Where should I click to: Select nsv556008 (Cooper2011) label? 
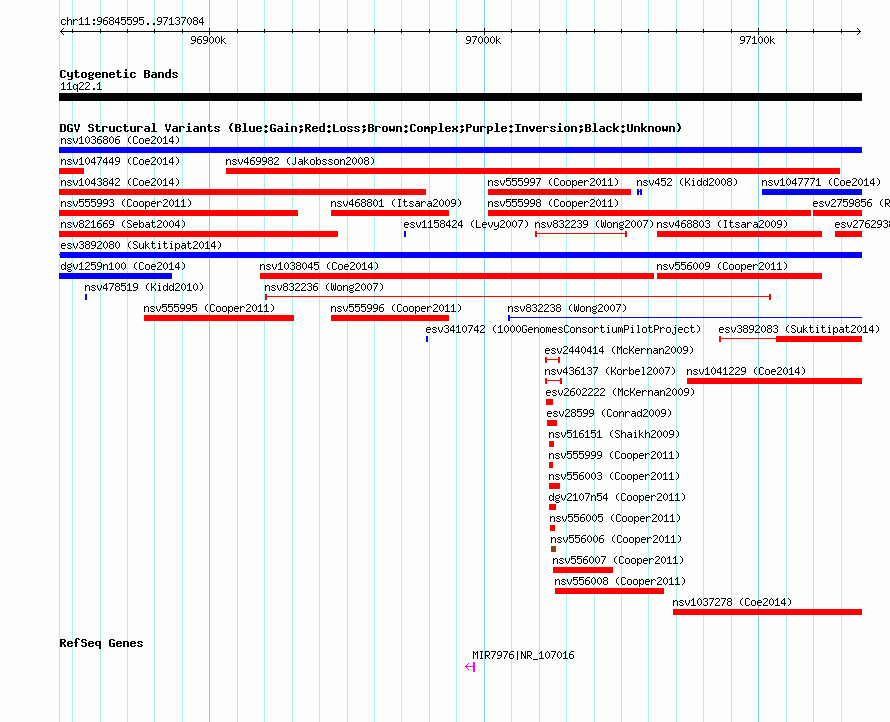pos(620,581)
